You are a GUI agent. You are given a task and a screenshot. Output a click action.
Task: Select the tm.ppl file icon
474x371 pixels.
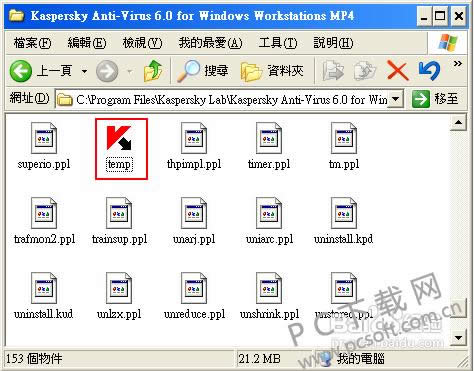tap(344, 138)
